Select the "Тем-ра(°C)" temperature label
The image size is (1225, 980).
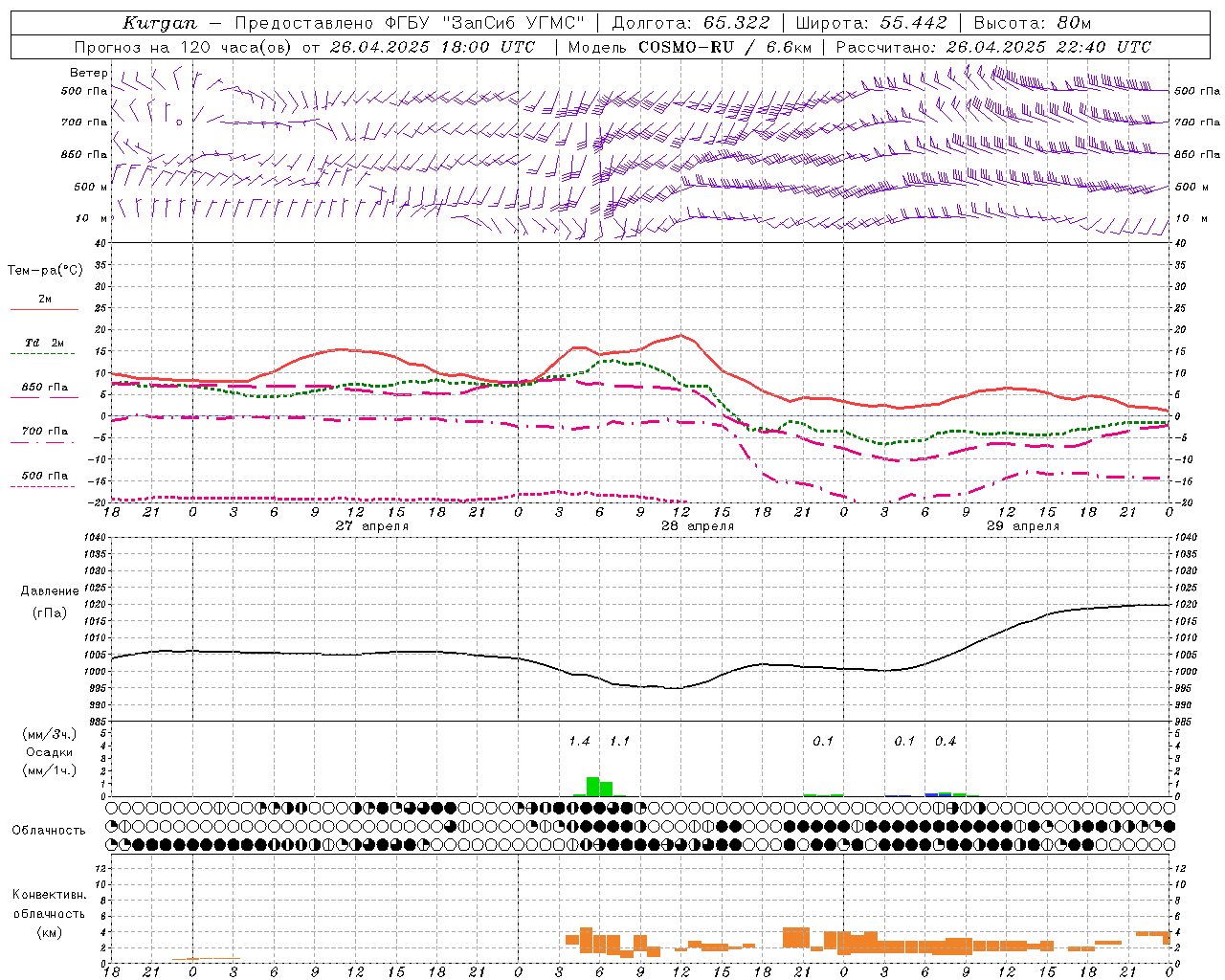45,271
